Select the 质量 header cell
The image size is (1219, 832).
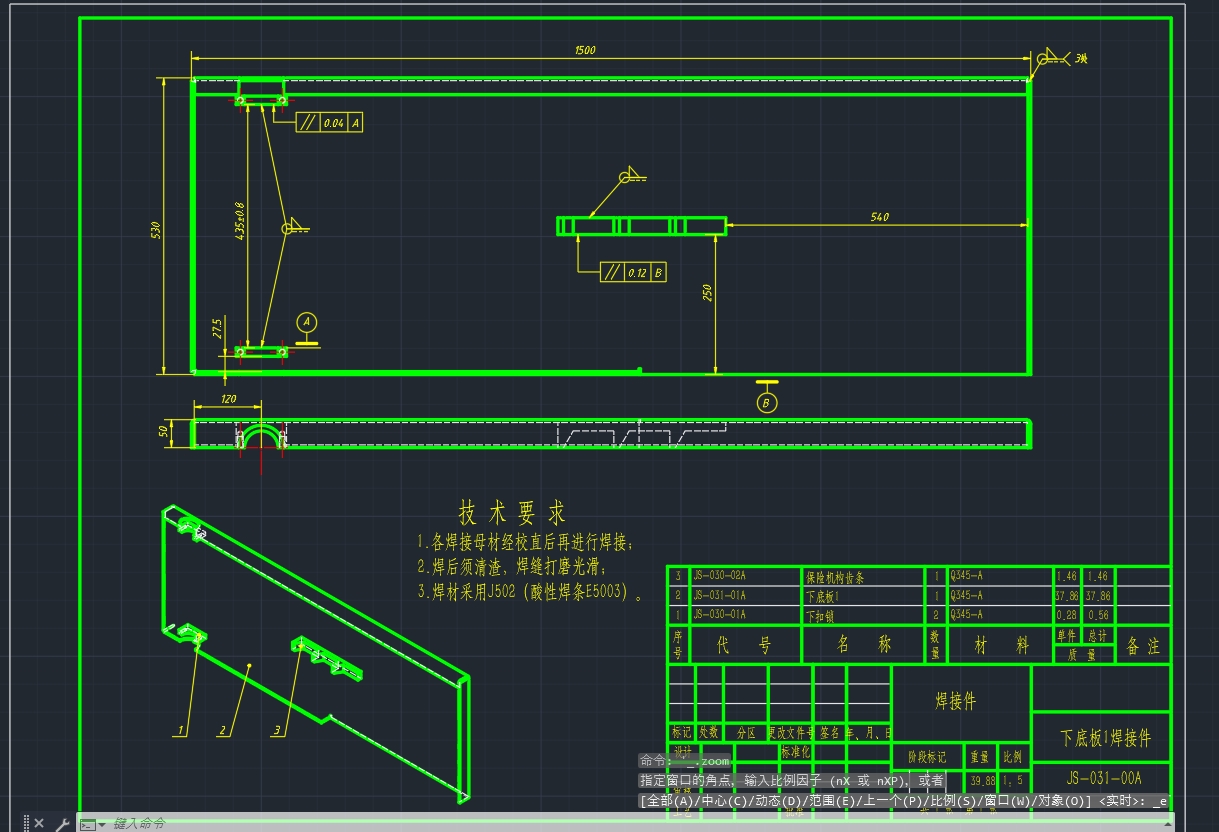point(1083,654)
